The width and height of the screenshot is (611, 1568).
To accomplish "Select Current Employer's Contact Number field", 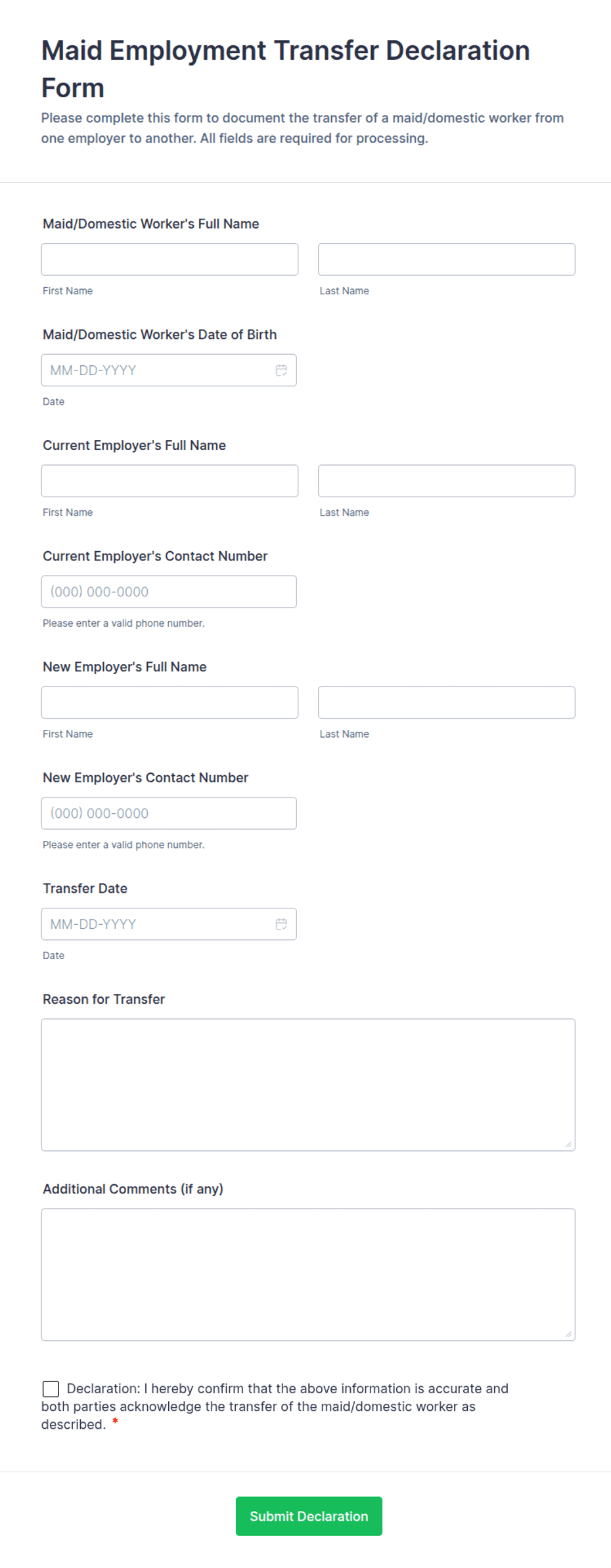I will point(169,592).
